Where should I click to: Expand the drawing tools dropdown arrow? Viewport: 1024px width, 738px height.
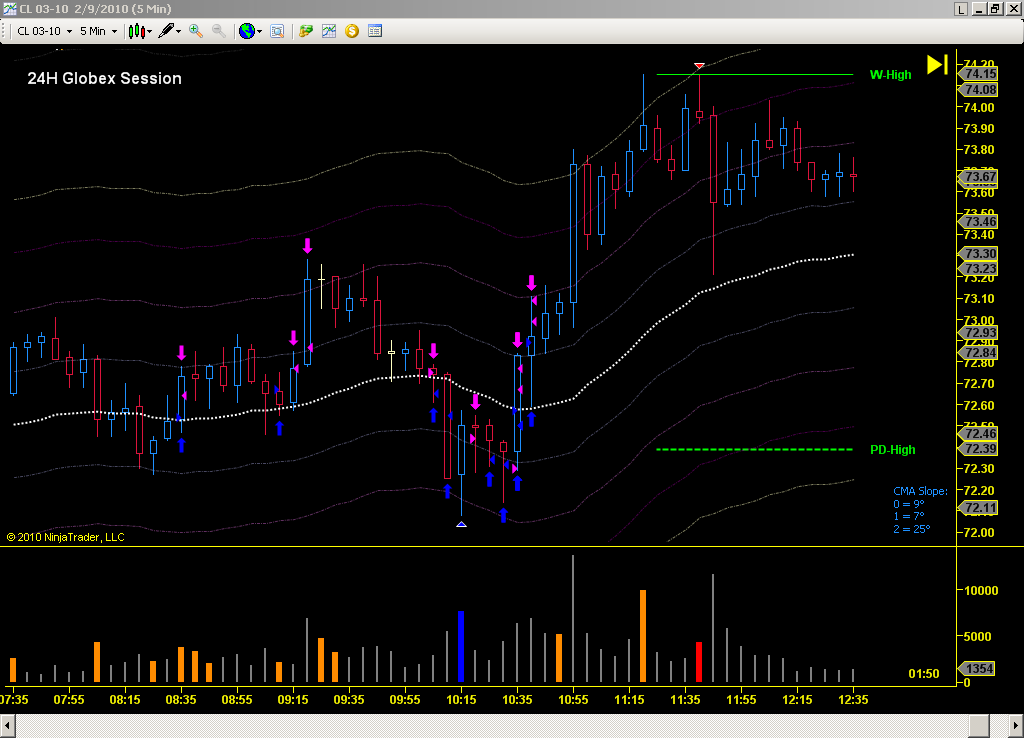coord(178,31)
